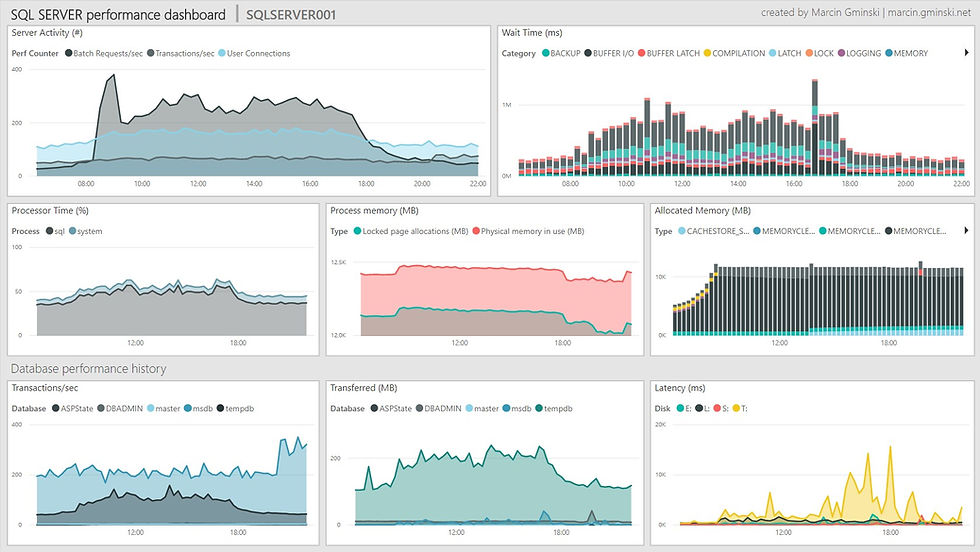Click LOCK wait category legend
Image resolution: width=980 pixels, height=552 pixels.
(x=819, y=53)
